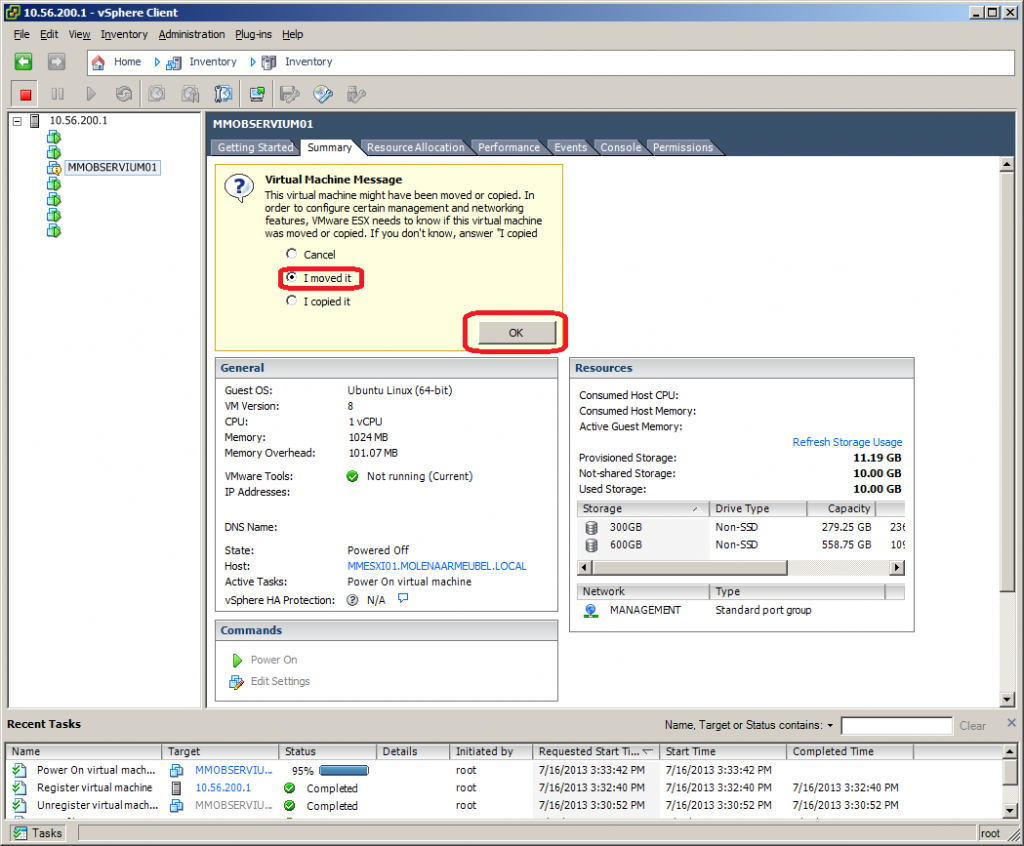Select MMOBSERVIUM01 in the inventory tree
The height and width of the screenshot is (846, 1024).
(112, 168)
